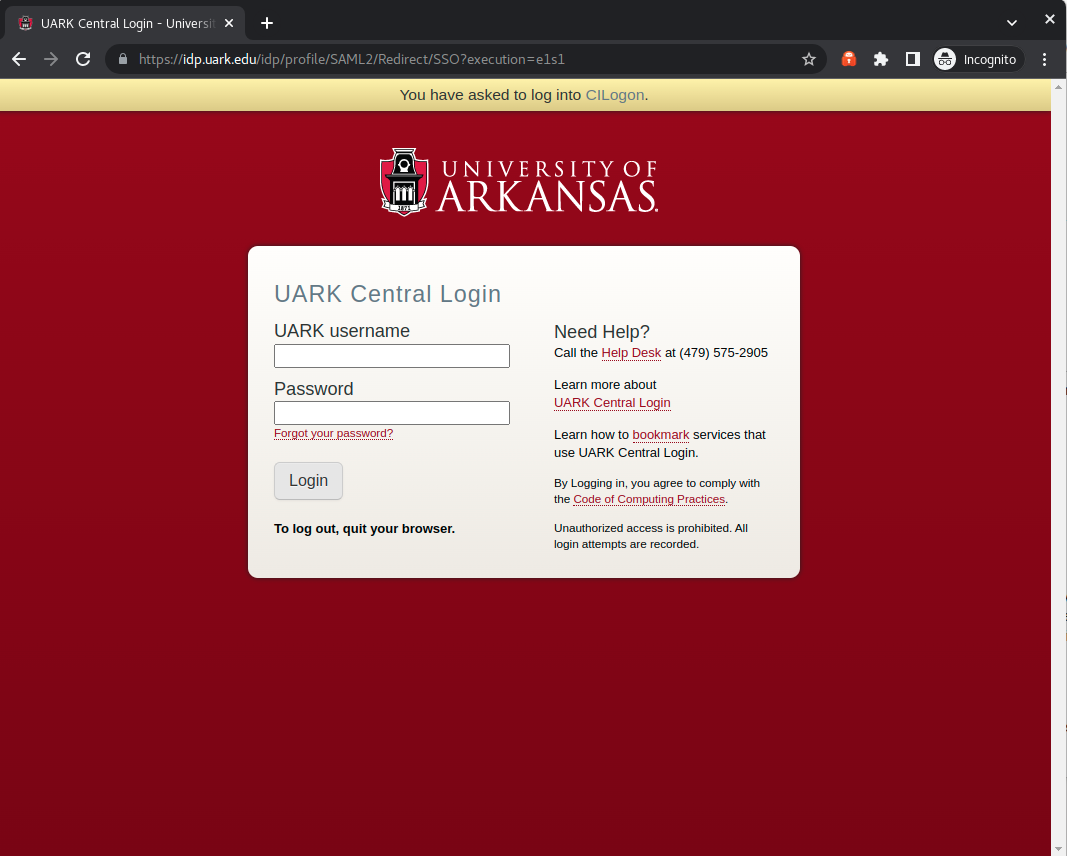This screenshot has height=856, width=1067.
Task: Click the CILogon link in banner
Action: 615,95
